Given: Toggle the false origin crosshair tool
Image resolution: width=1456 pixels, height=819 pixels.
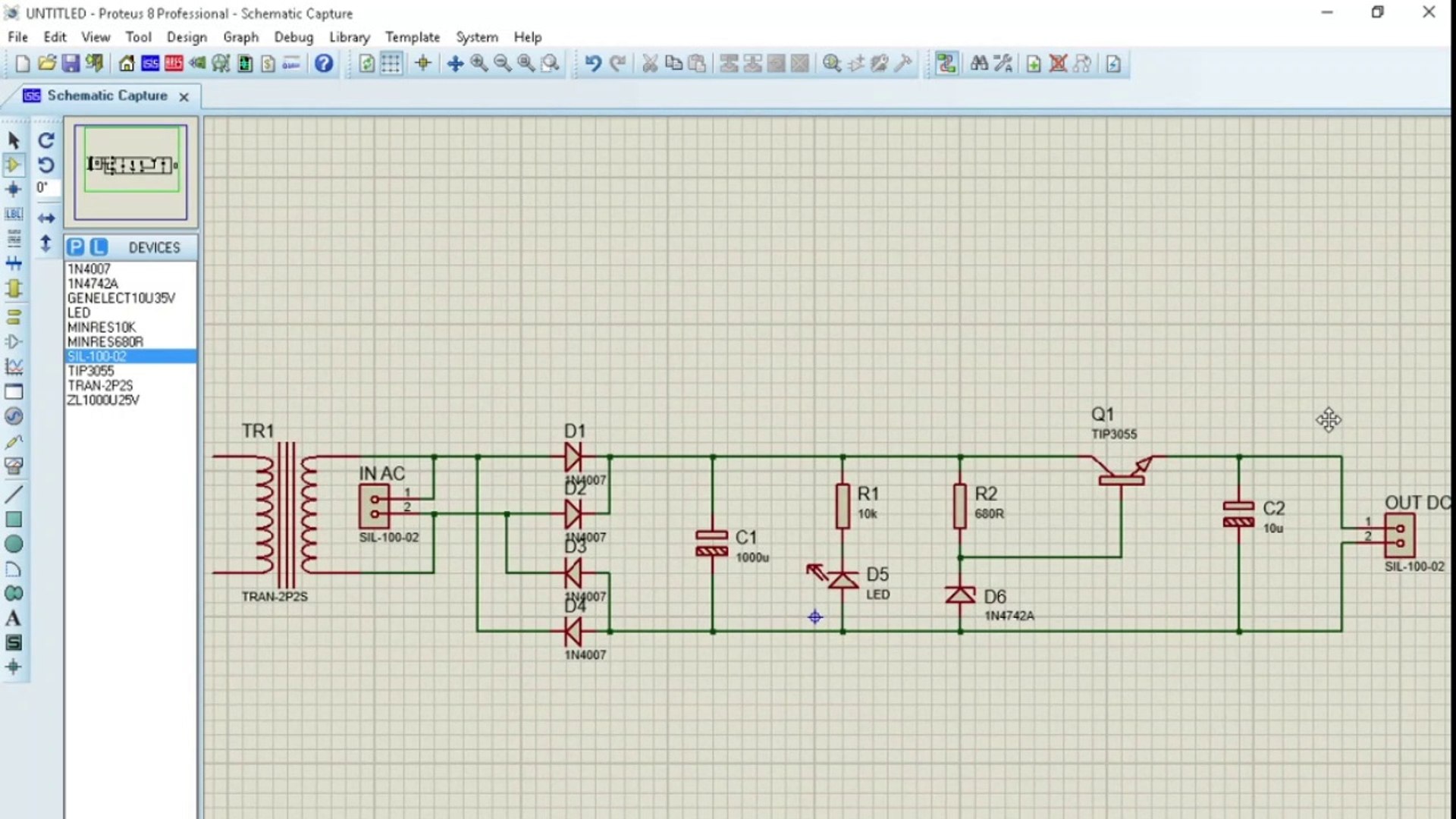Looking at the screenshot, I should click(423, 64).
